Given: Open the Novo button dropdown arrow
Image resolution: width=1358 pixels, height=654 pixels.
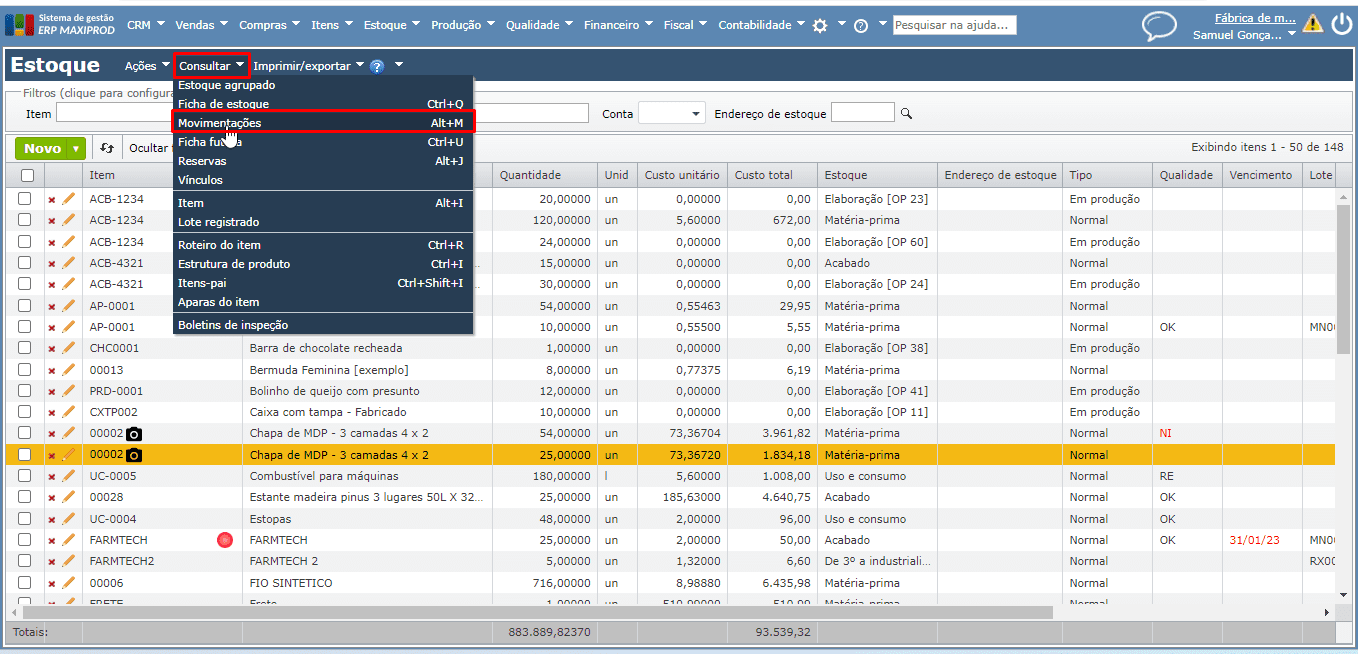Looking at the screenshot, I should tap(76, 148).
